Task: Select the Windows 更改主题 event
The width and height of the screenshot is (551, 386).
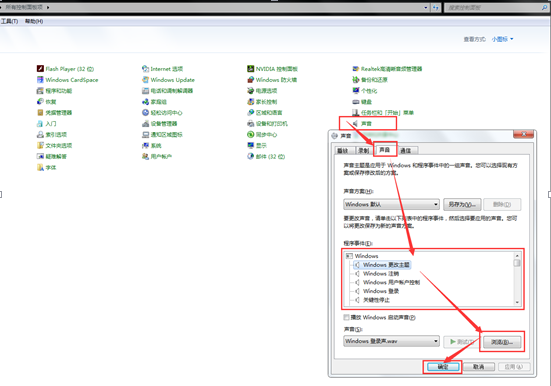Action: [382, 265]
